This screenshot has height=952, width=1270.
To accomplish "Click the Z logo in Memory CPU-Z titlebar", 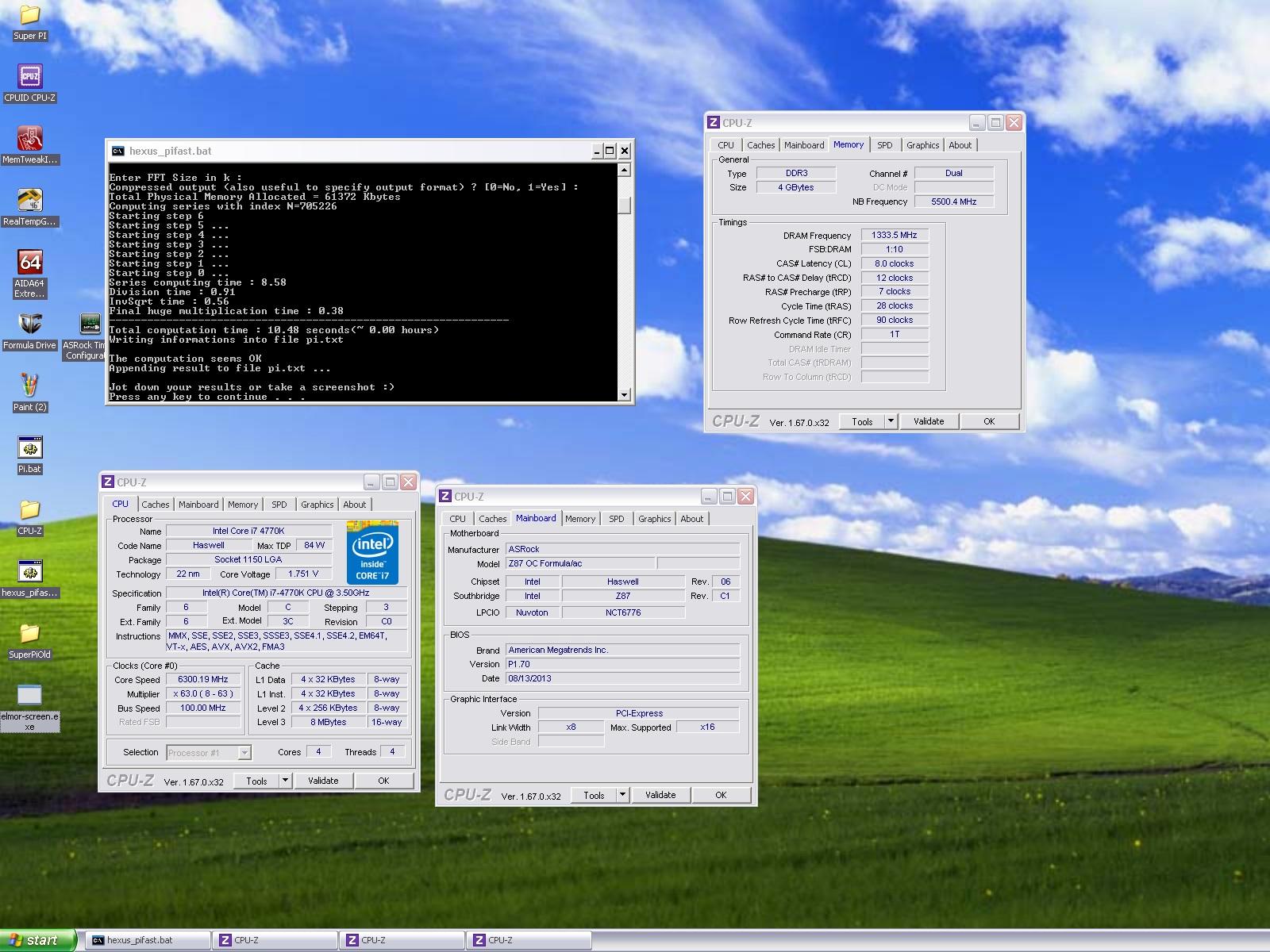I will (x=713, y=123).
